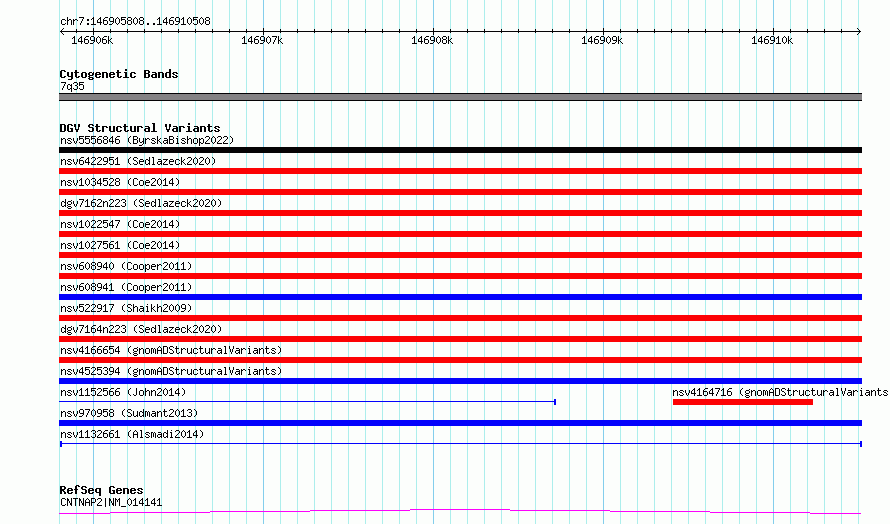Click dgv7164n223 (Sedlazeck2020) label
This screenshot has width=890, height=524.
[x=141, y=329]
